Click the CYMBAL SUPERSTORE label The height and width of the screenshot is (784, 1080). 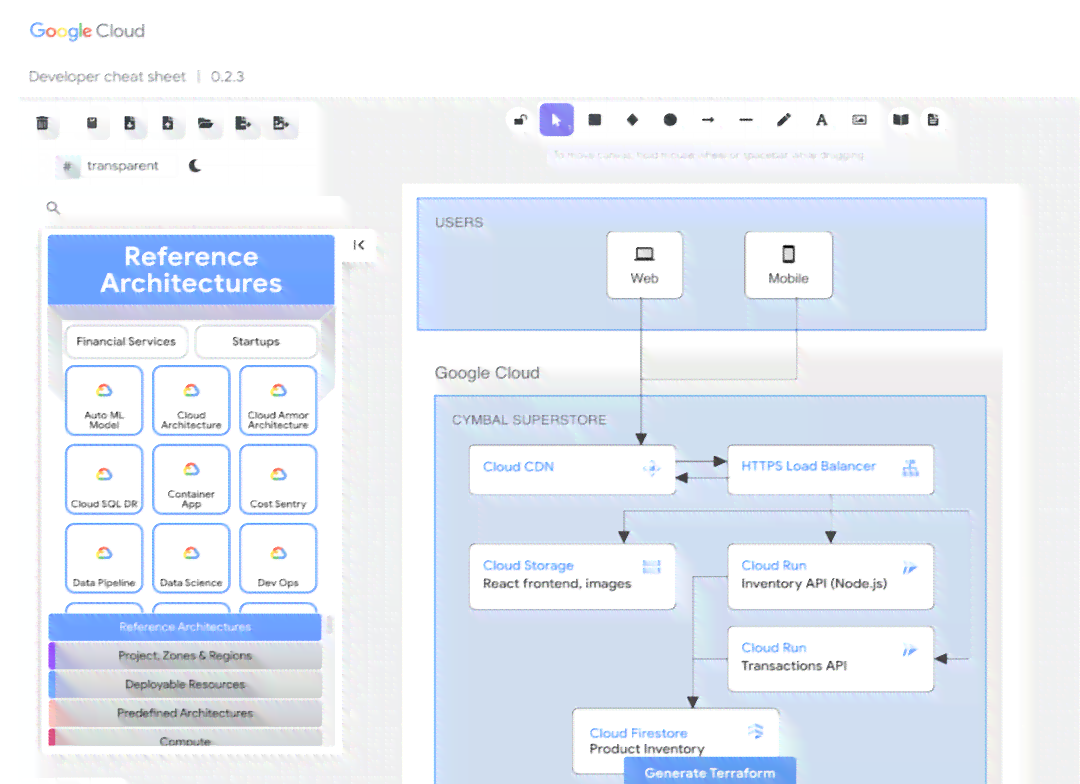529,420
